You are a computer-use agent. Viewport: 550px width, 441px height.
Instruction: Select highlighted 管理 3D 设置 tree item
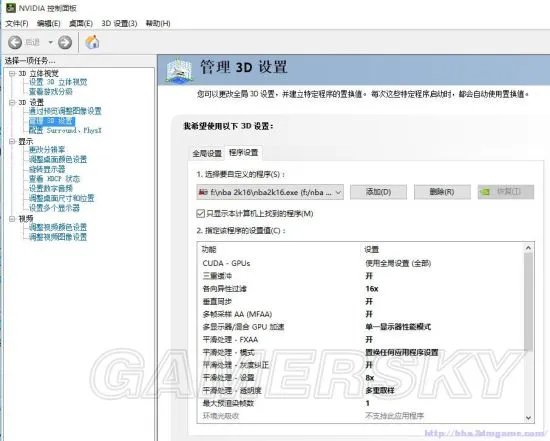click(52, 121)
